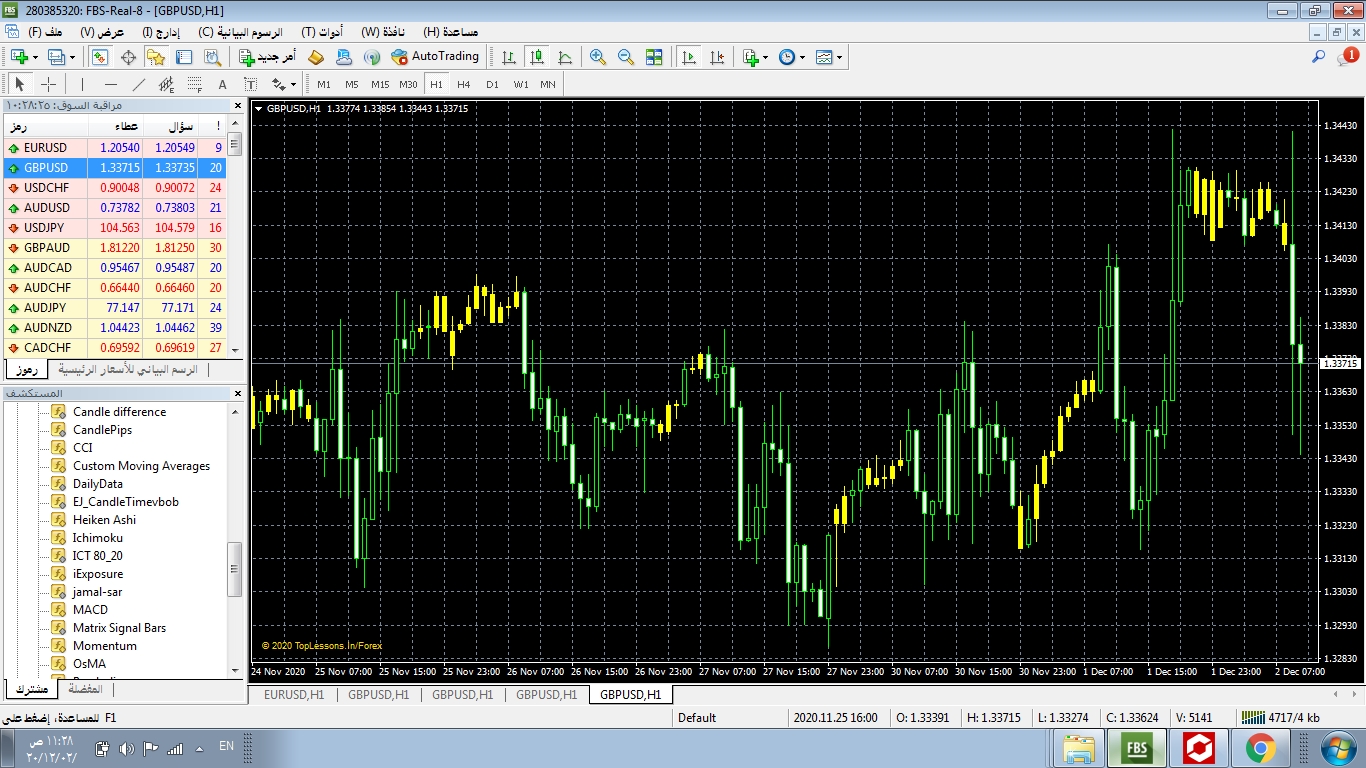This screenshot has height=768, width=1366.
Task: Switch to the EURUSD,H1 chart tab
Action: 293,694
